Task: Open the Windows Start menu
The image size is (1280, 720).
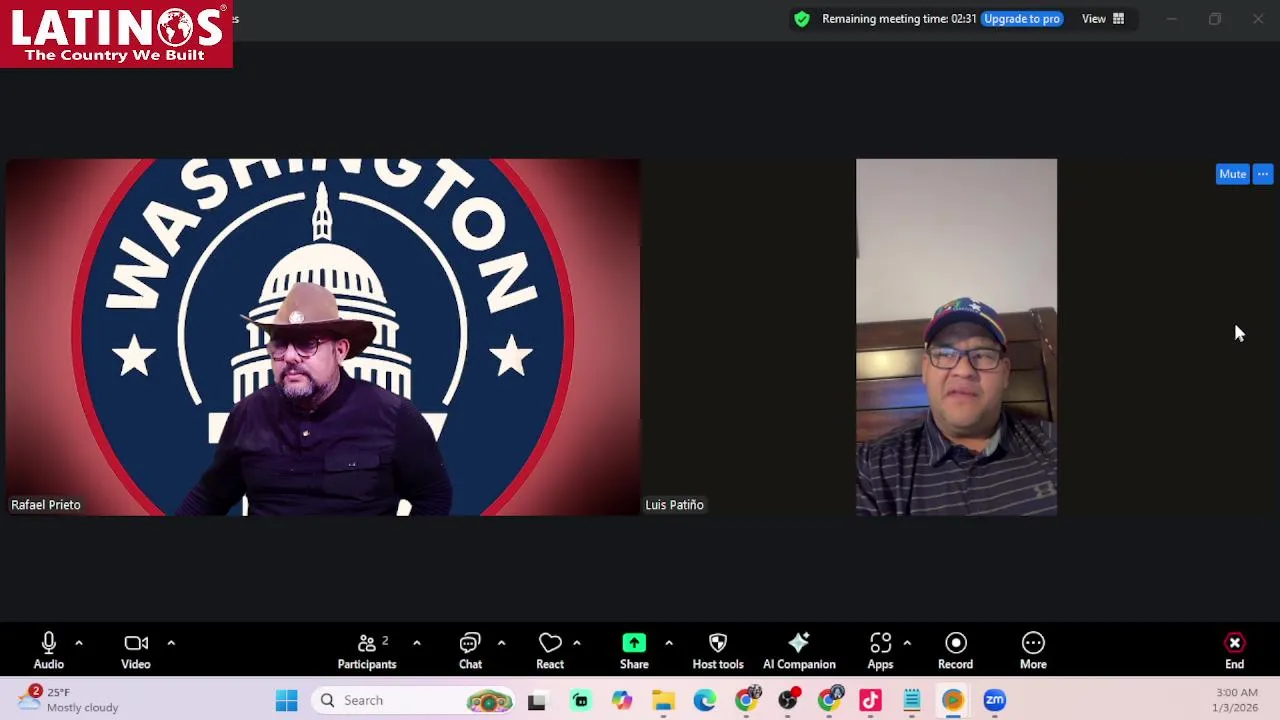Action: [x=286, y=700]
